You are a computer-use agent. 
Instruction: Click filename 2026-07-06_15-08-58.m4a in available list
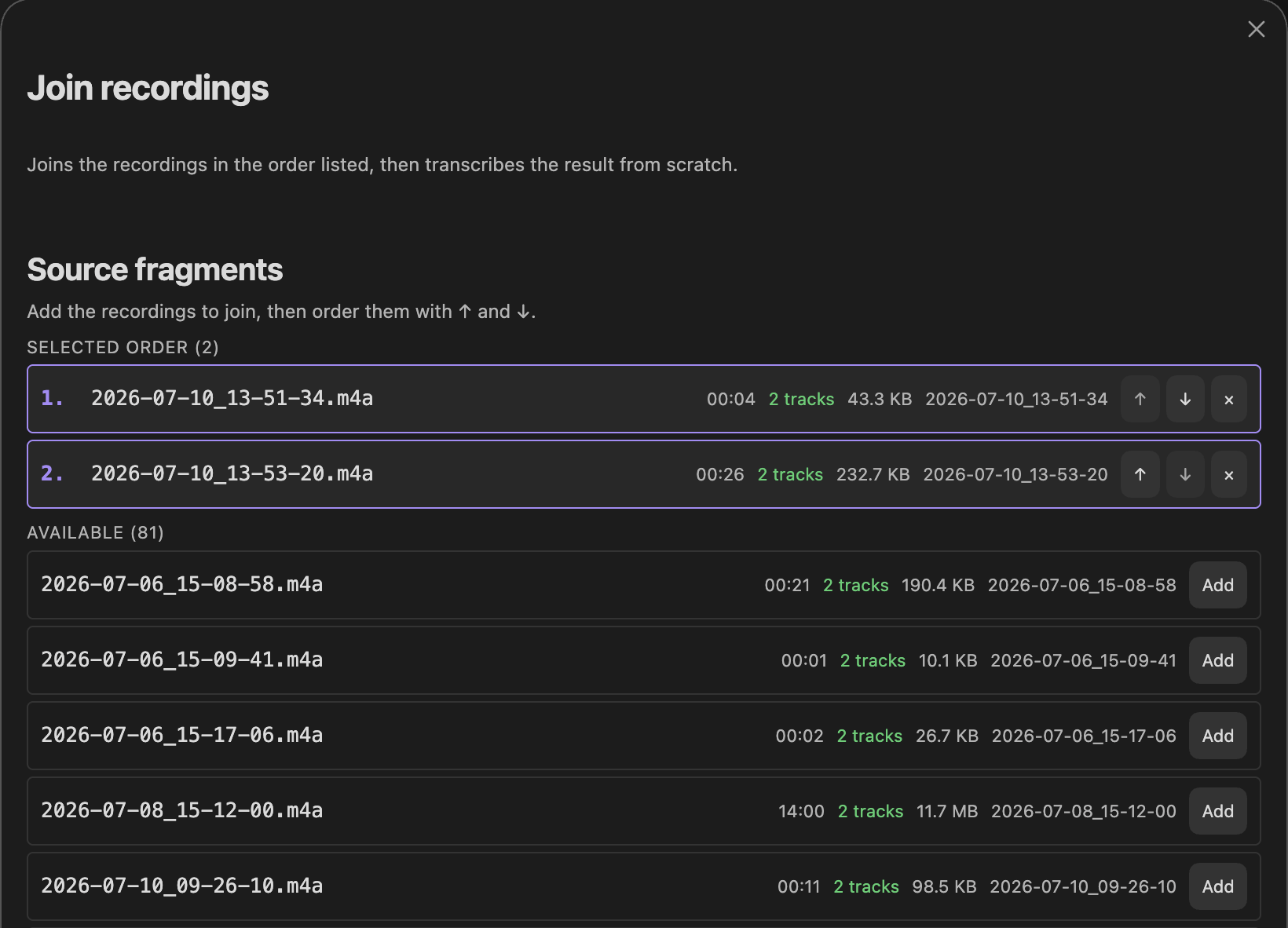pyautogui.click(x=182, y=584)
